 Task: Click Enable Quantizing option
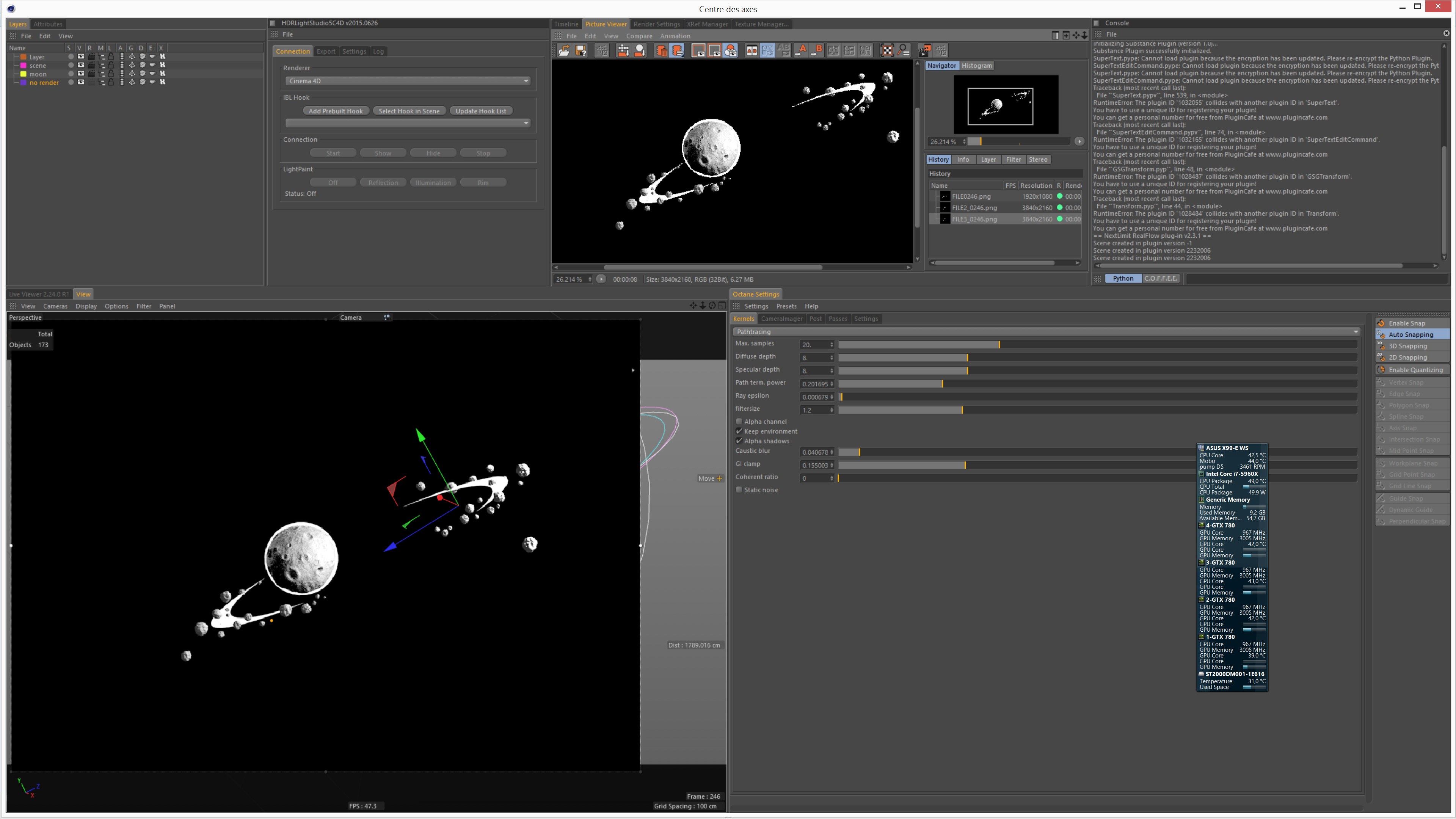tap(1412, 370)
